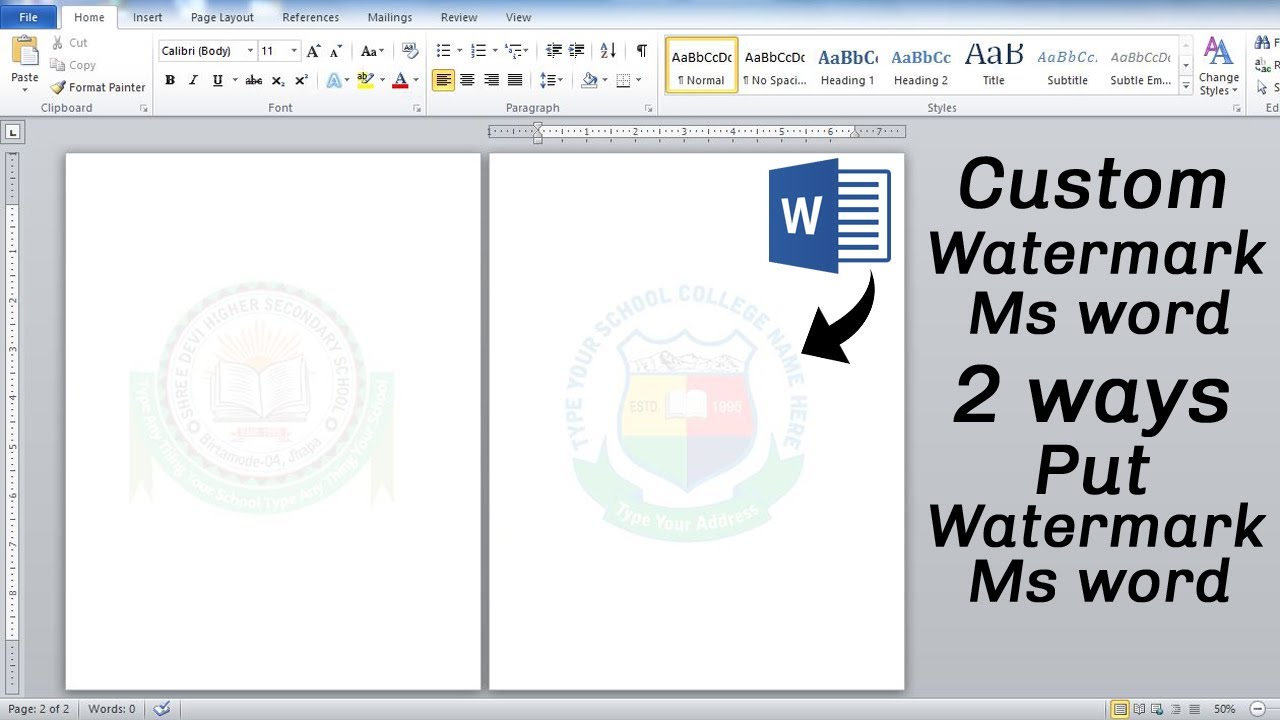Screen dimensions: 1280x720
Task: Grow the font size
Action: (x=314, y=51)
